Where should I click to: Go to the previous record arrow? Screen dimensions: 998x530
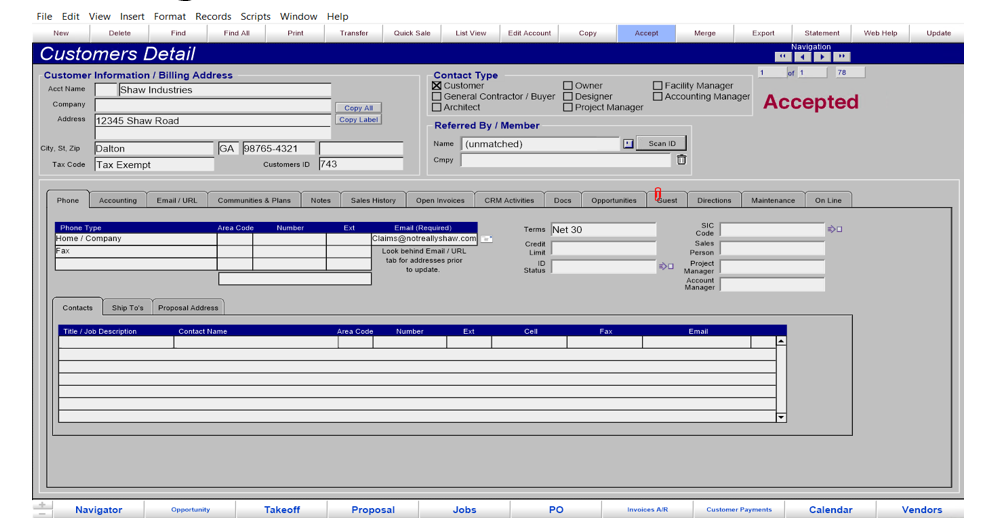(x=803, y=57)
